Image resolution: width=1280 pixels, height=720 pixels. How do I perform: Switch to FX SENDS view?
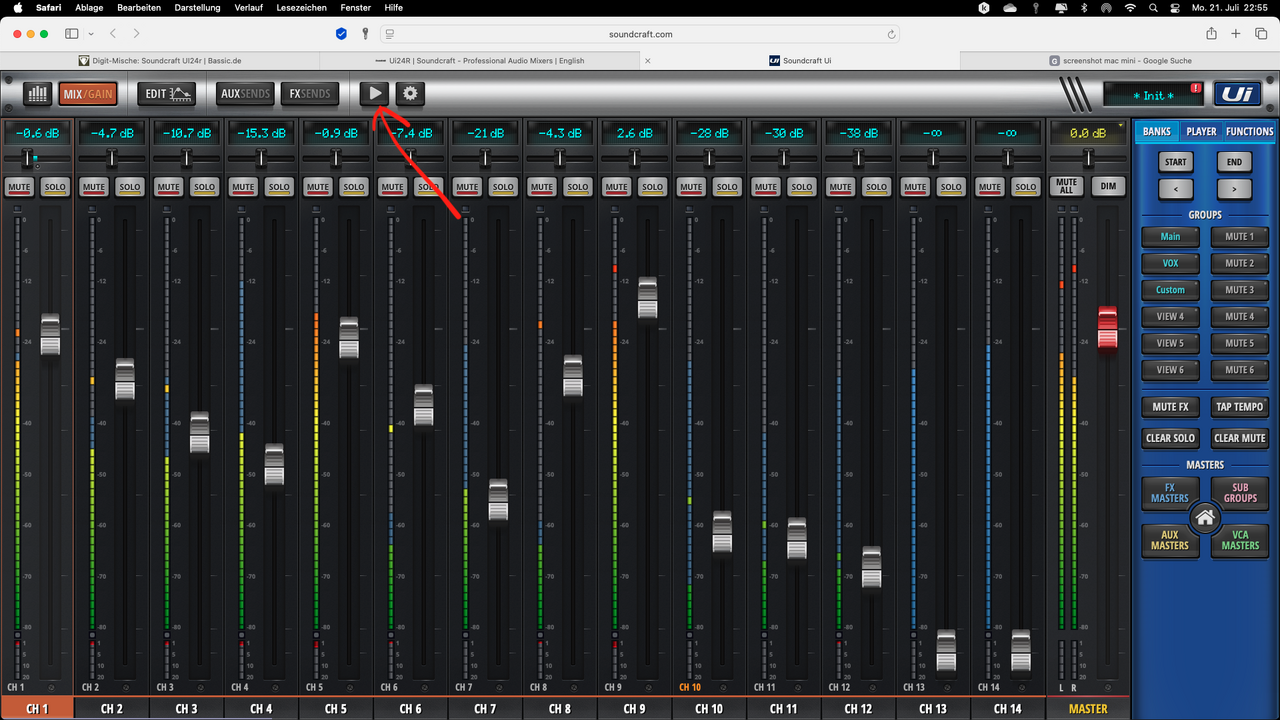(310, 94)
